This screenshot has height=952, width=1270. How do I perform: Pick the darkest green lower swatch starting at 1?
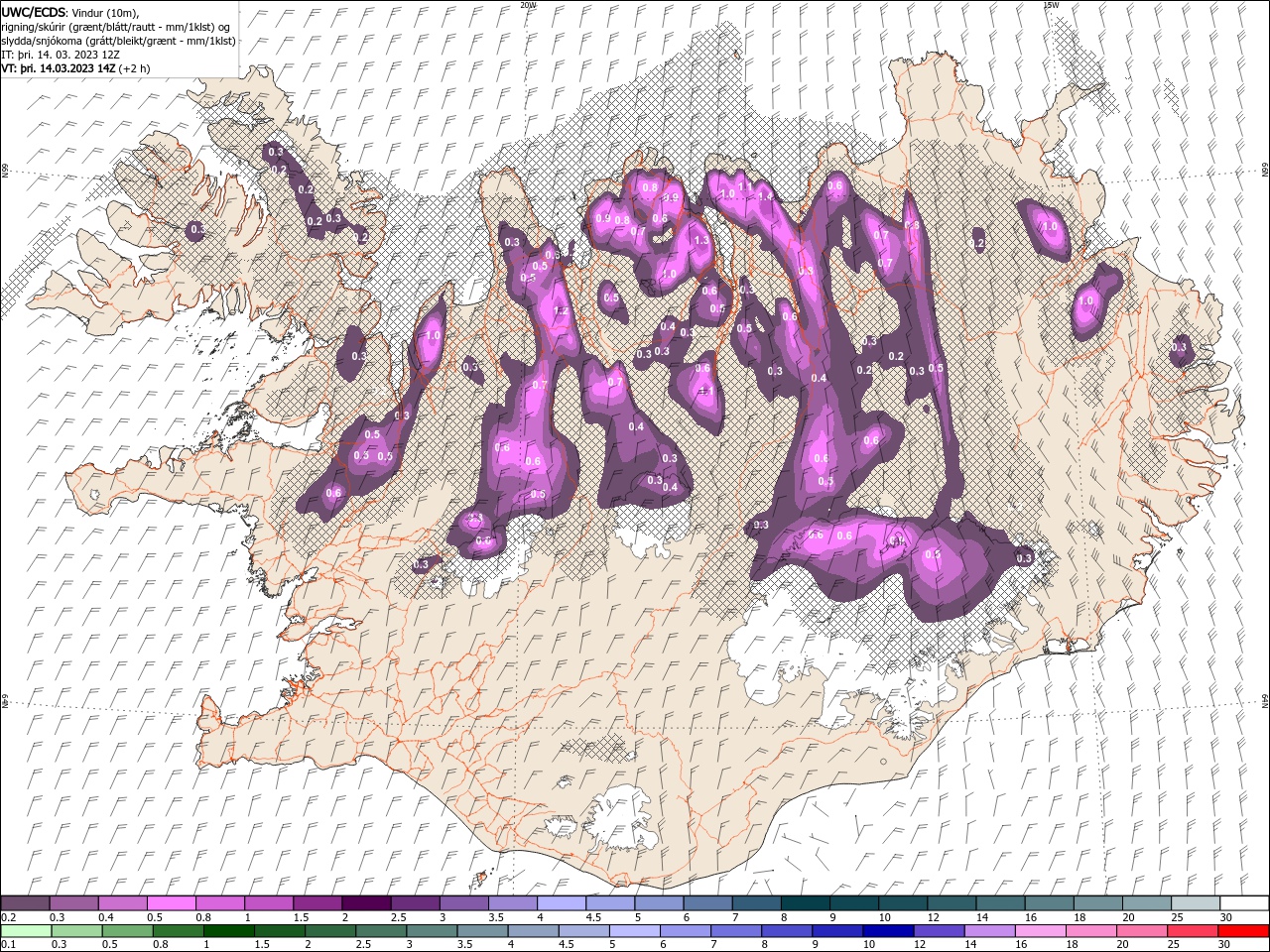coord(228,931)
